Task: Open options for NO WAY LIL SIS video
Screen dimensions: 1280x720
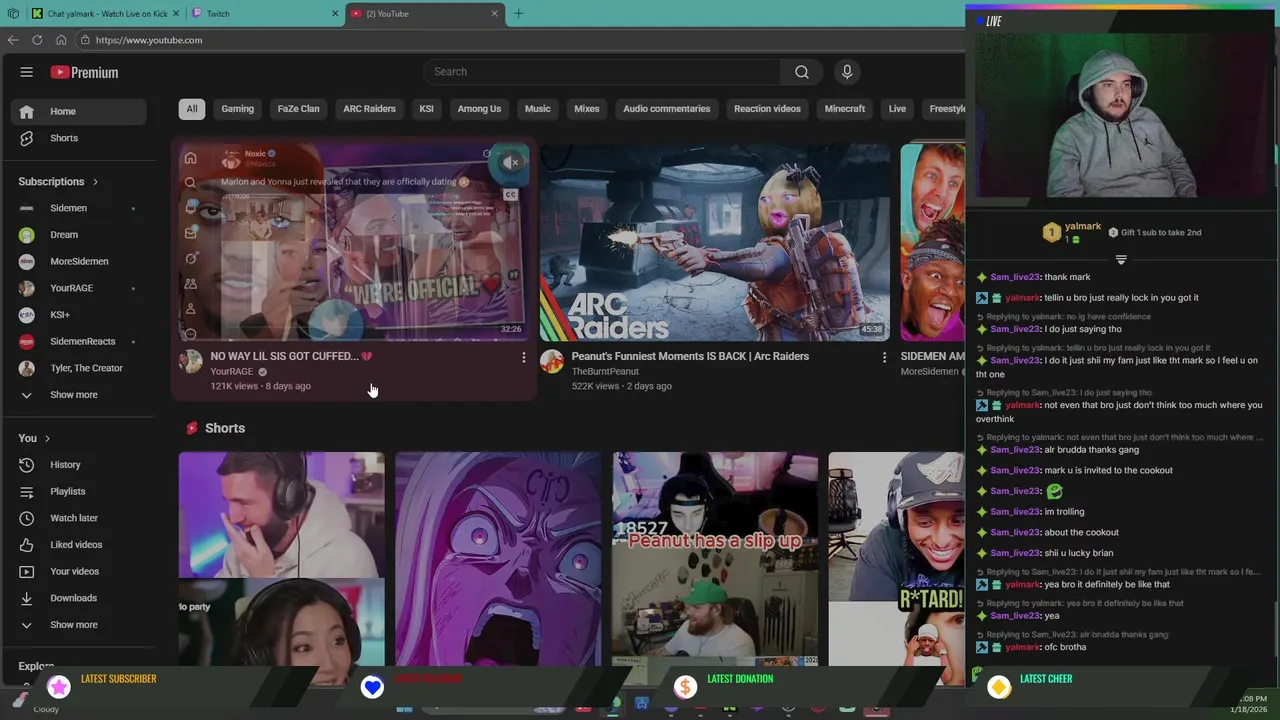Action: 523,357
